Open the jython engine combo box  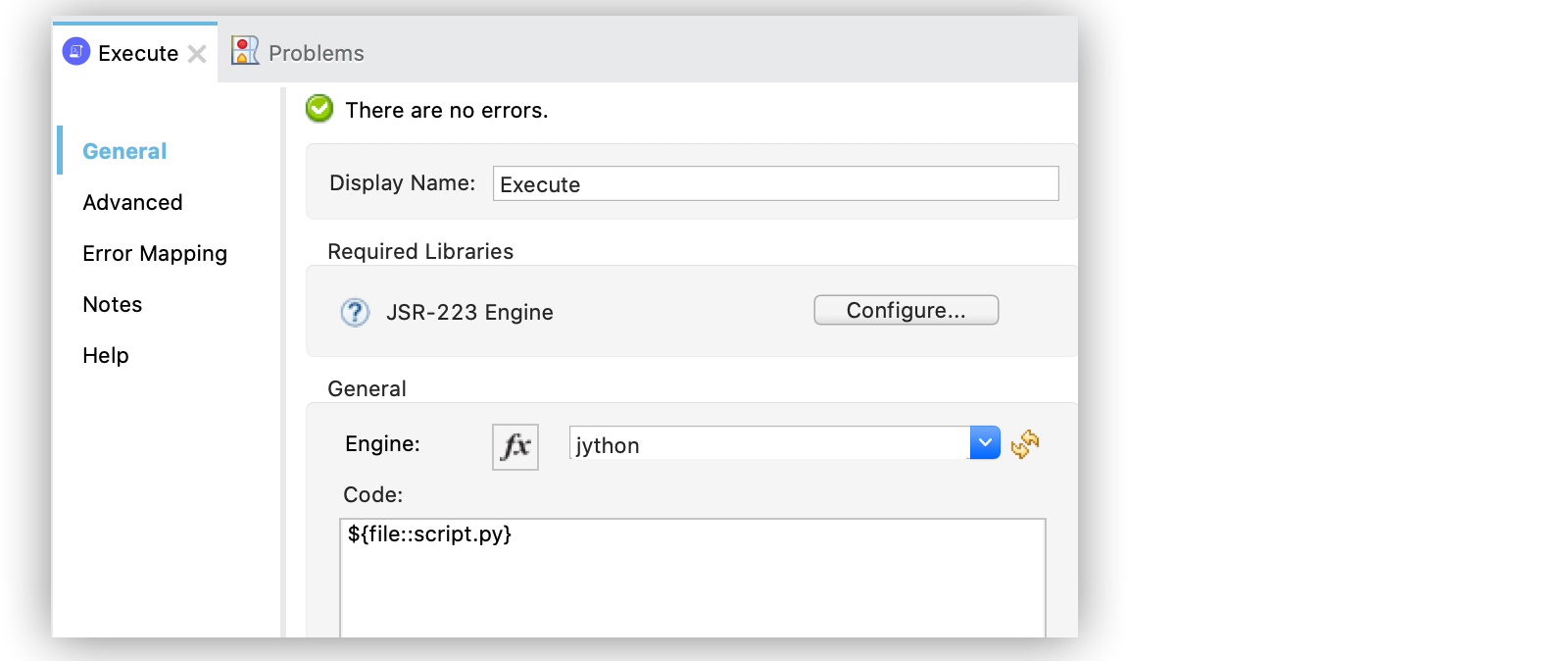click(x=769, y=444)
